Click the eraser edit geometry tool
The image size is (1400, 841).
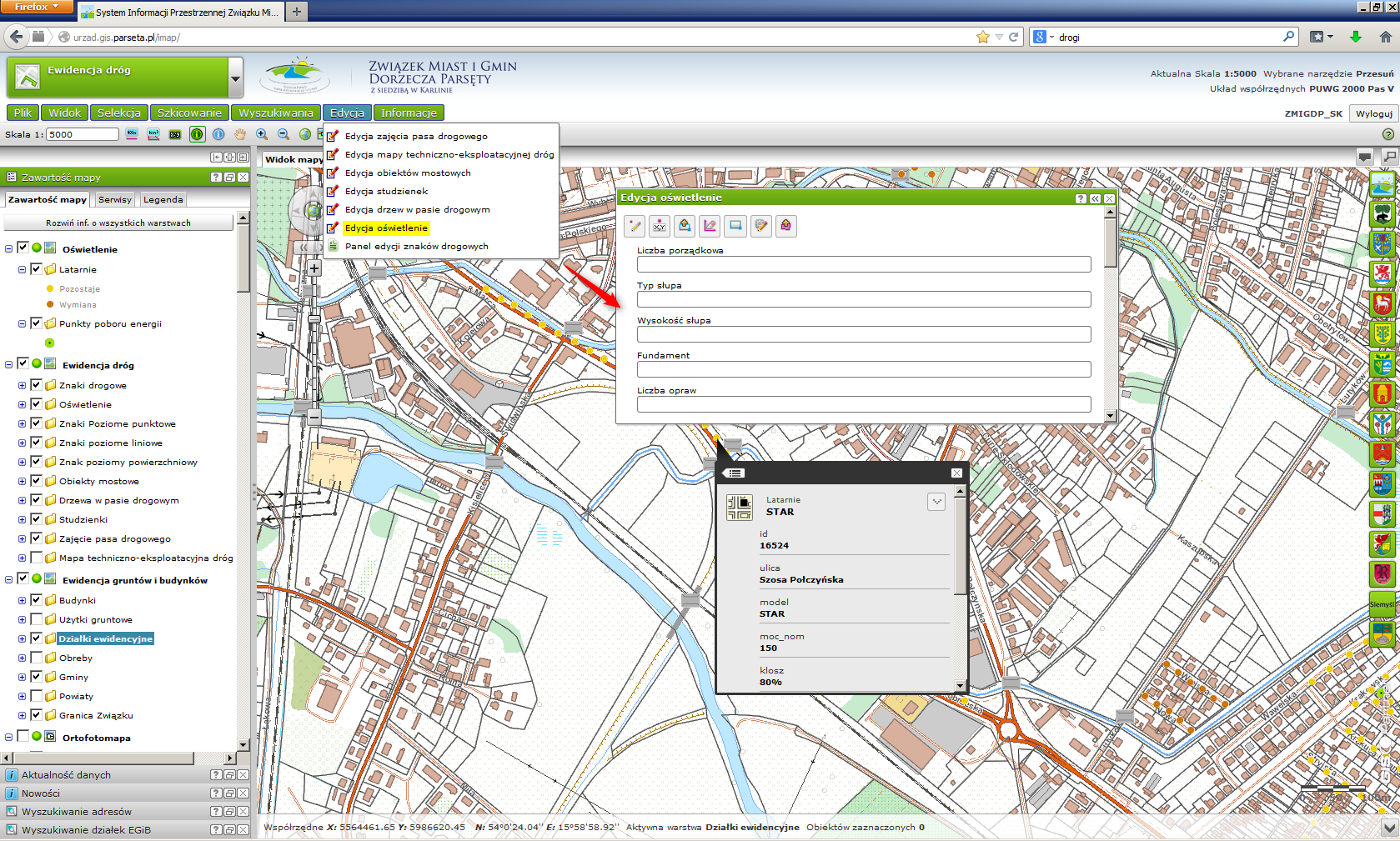tap(710, 226)
